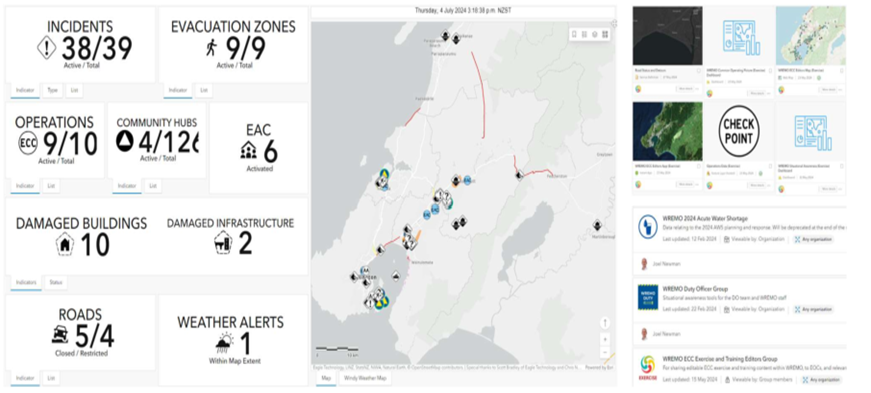Open the ellipsis menu on Road Status and Detours card

[x=698, y=89]
